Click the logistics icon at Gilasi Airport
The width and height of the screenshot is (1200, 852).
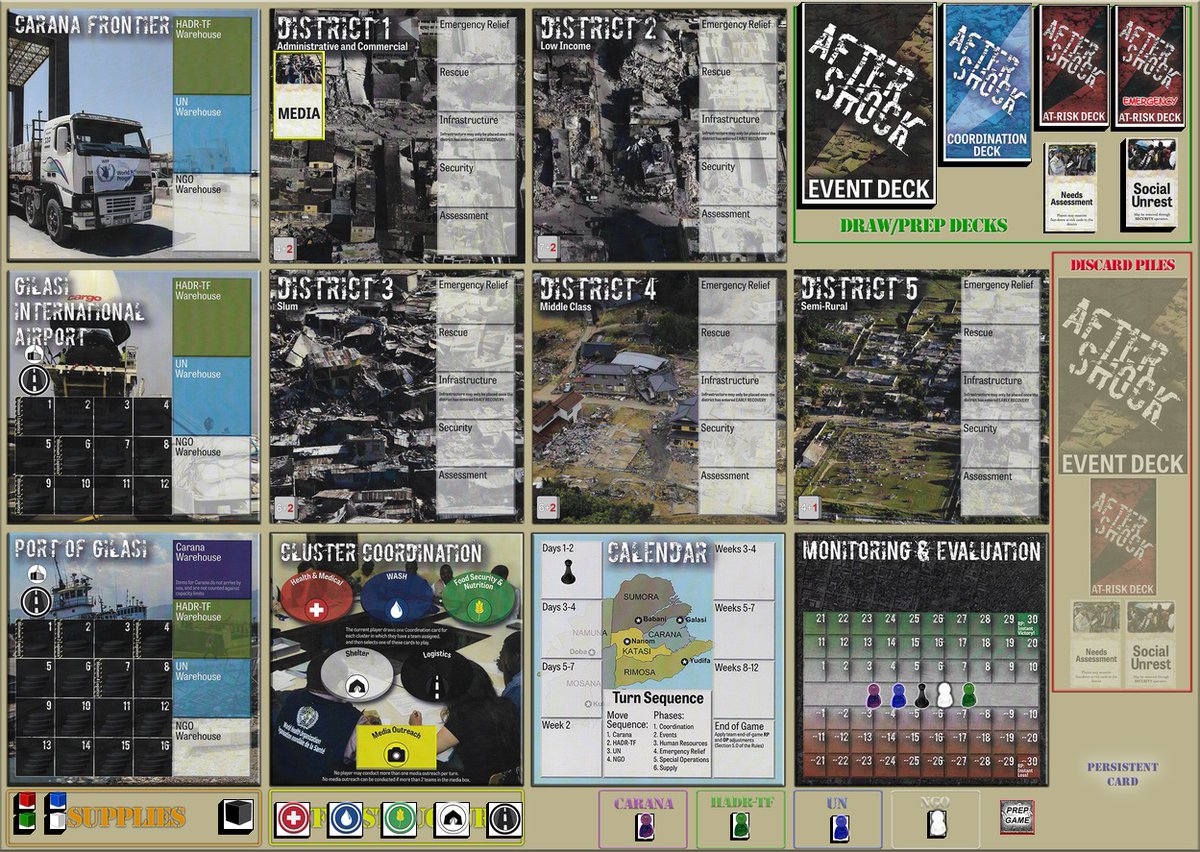click(35, 380)
